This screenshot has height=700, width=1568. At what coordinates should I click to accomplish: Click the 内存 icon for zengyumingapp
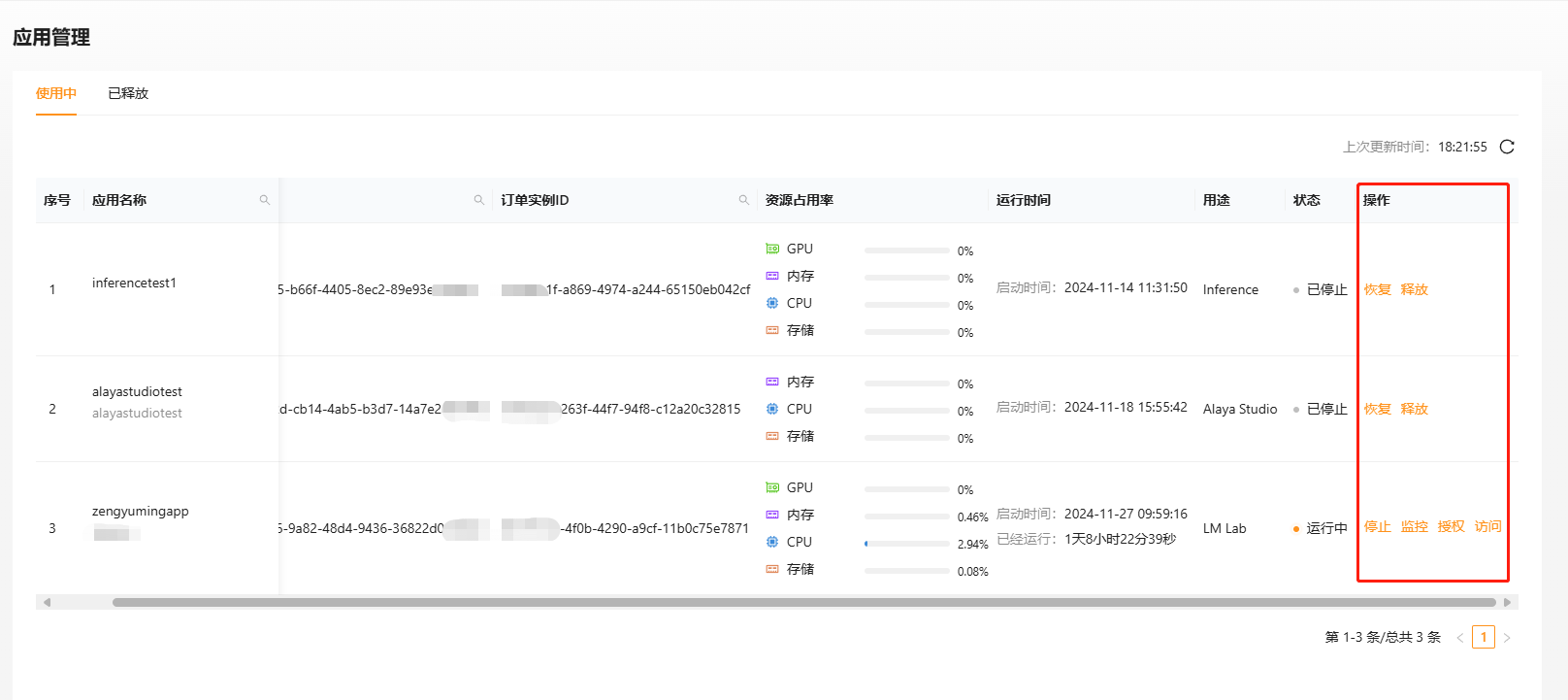click(772, 515)
